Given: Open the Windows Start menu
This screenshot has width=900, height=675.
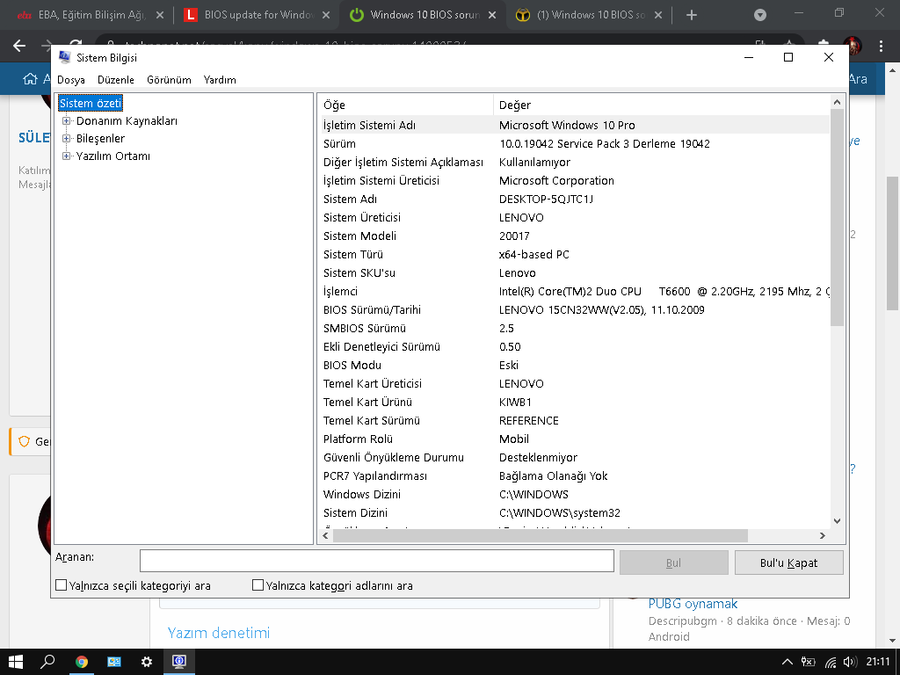Looking at the screenshot, I should pyautogui.click(x=16, y=661).
